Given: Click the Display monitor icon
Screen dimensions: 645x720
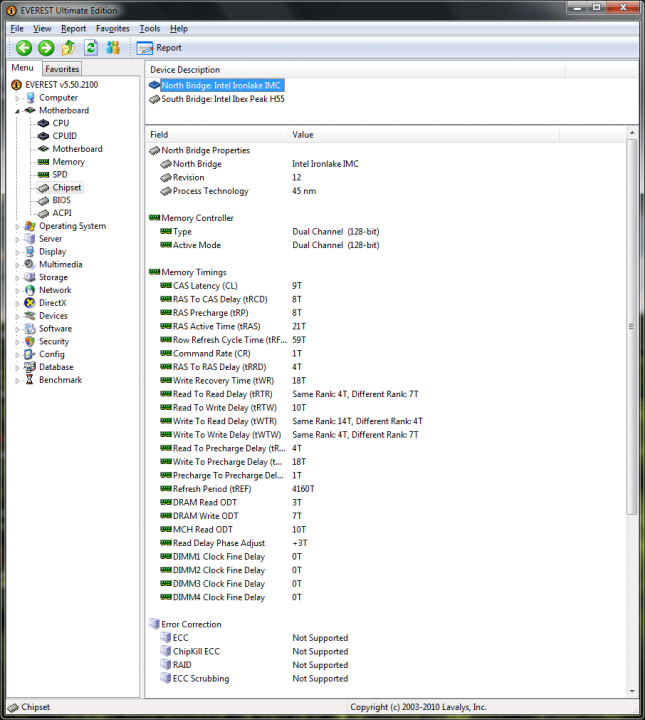Looking at the screenshot, I should pyautogui.click(x=30, y=252).
